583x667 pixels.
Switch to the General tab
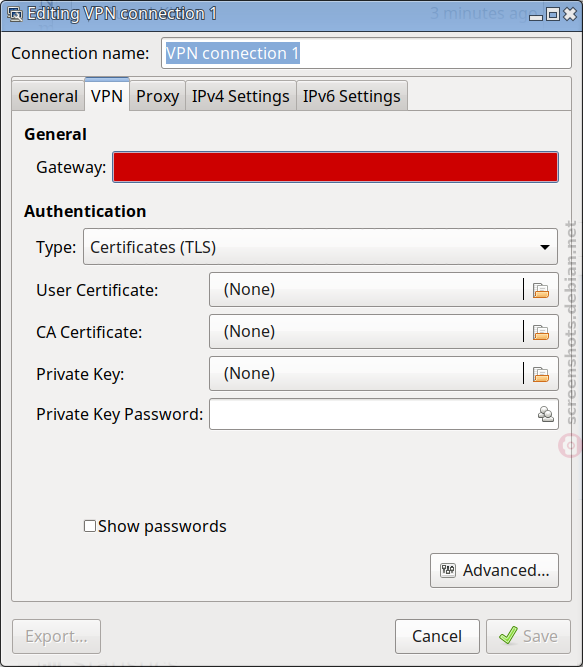click(48, 96)
